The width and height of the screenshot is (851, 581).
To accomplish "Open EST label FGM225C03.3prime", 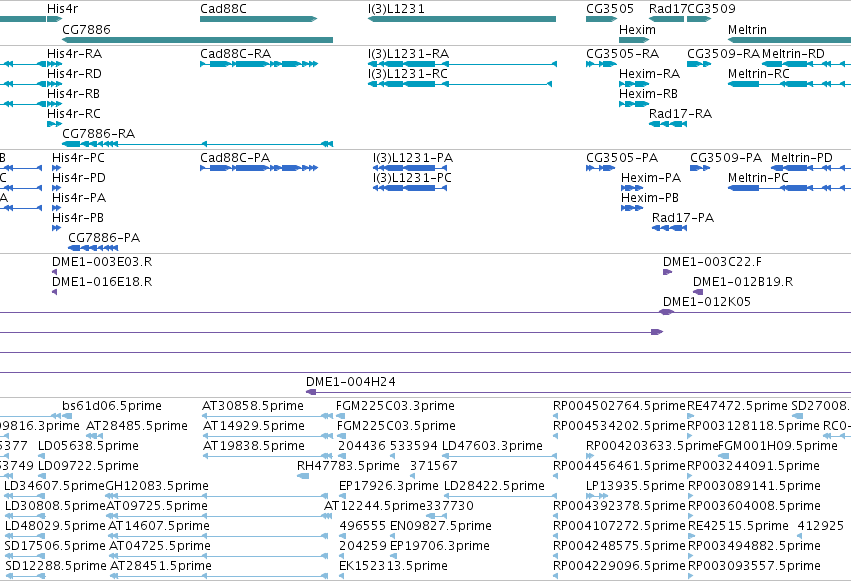I will pyautogui.click(x=395, y=406).
